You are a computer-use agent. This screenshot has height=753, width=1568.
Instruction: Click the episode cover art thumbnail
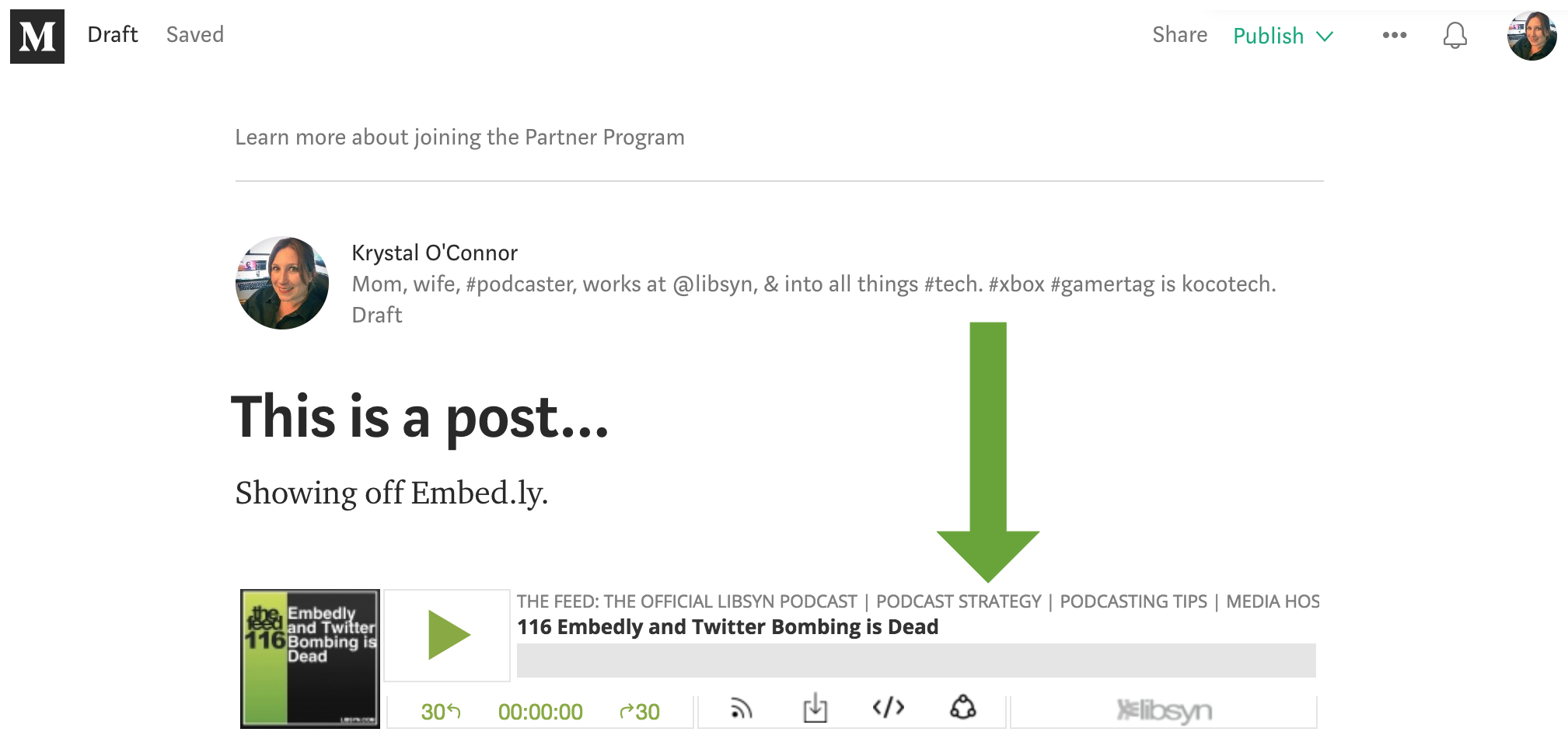tap(310, 658)
